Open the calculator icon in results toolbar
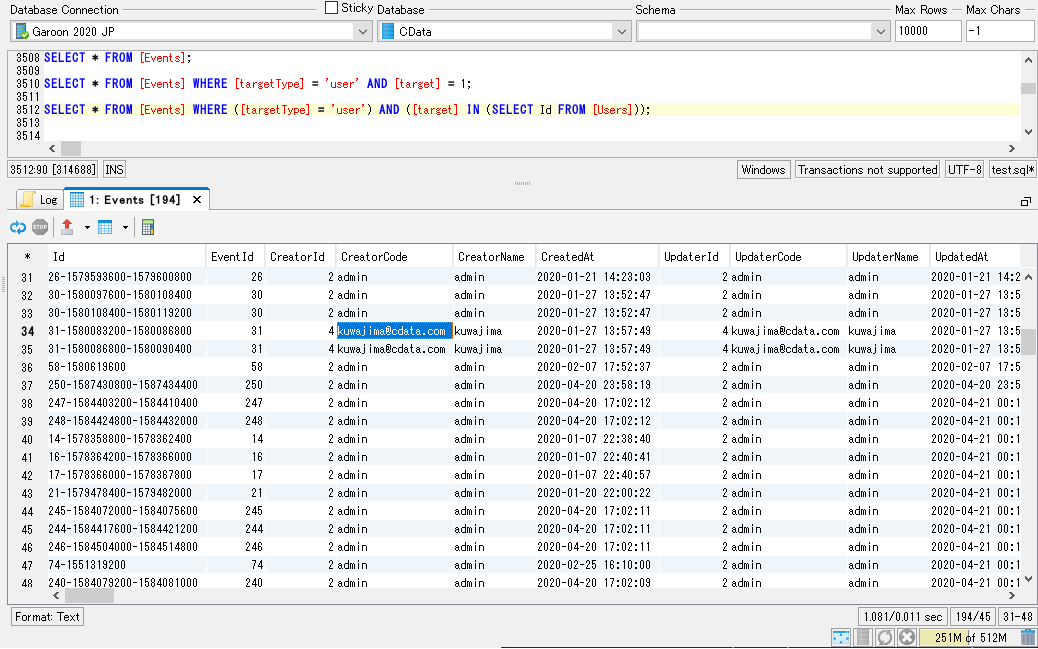1038x649 pixels. [147, 227]
